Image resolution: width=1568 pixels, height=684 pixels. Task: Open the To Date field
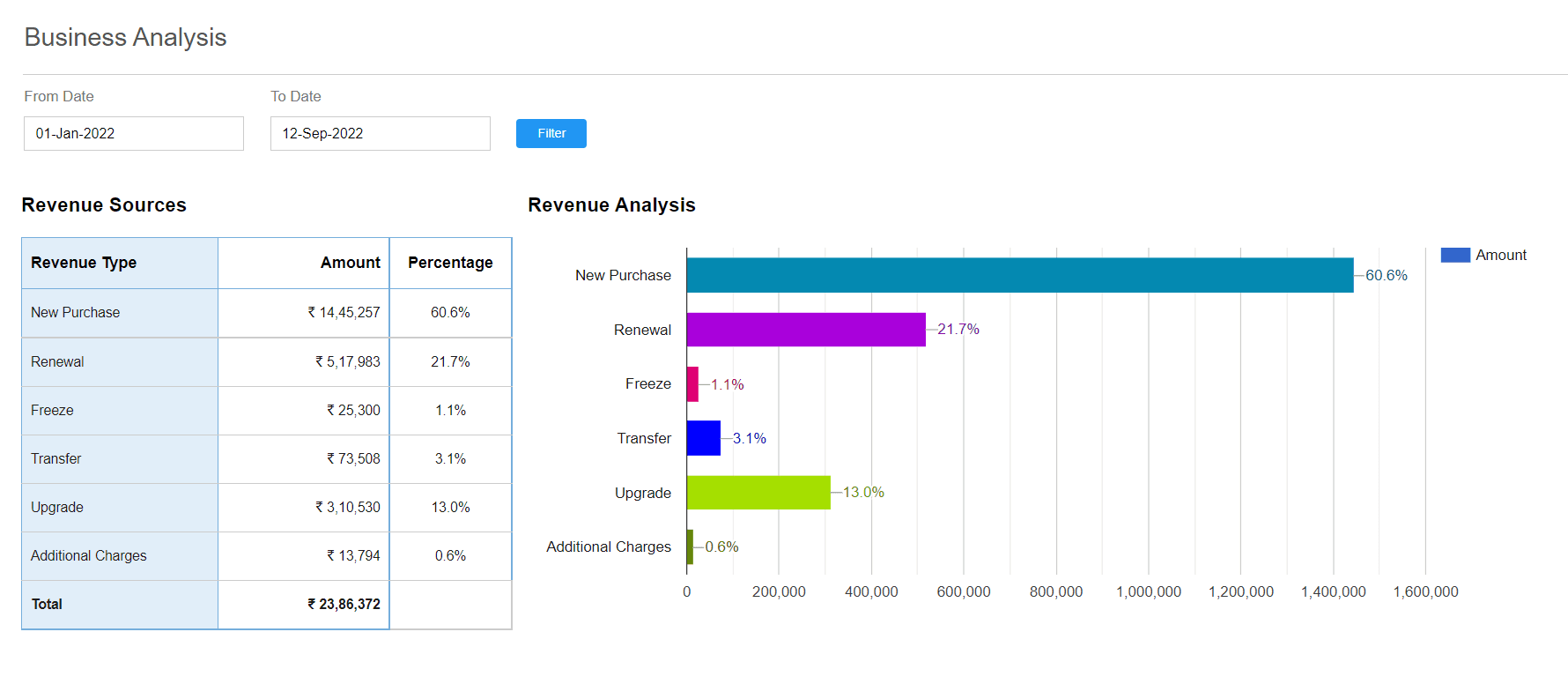(x=381, y=133)
